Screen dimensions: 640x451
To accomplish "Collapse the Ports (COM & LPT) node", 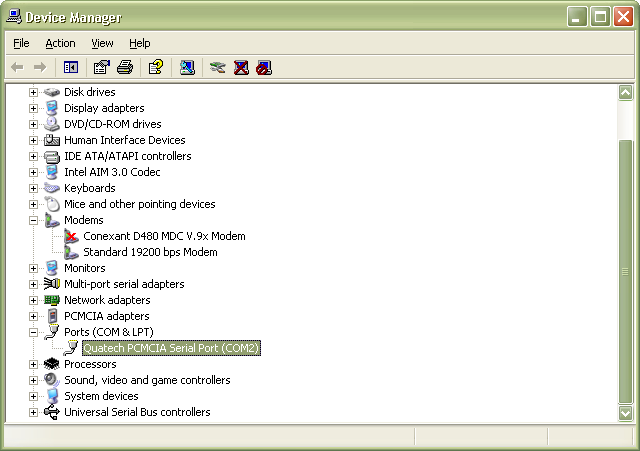I will [x=33, y=332].
